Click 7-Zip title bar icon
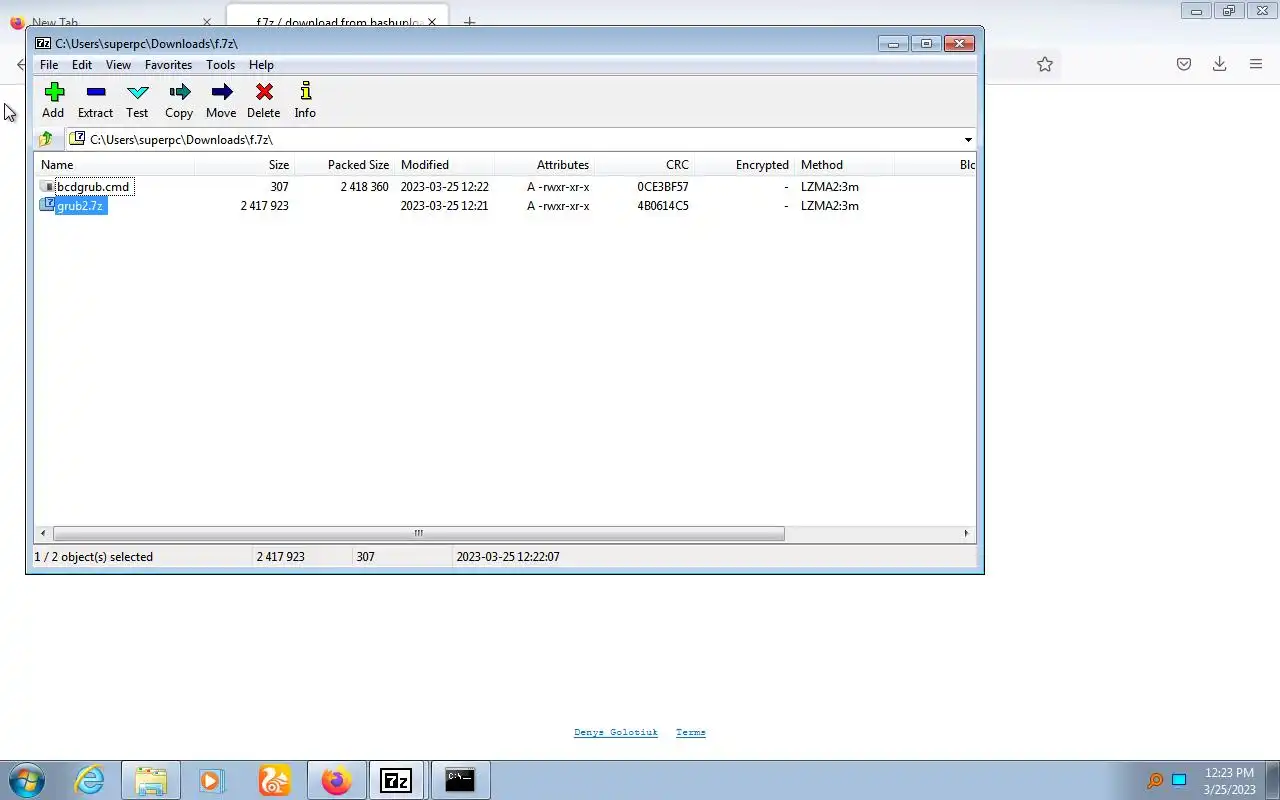The height and width of the screenshot is (800, 1280). click(43, 43)
